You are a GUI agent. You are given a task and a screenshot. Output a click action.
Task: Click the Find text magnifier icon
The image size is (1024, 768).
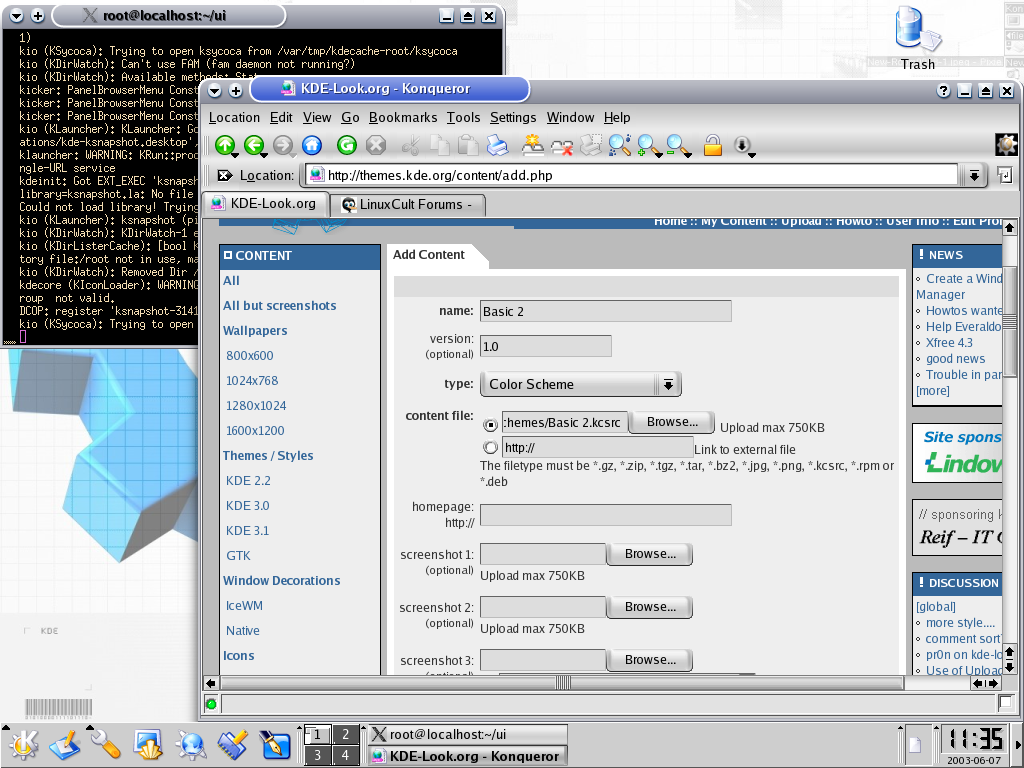pos(619,145)
